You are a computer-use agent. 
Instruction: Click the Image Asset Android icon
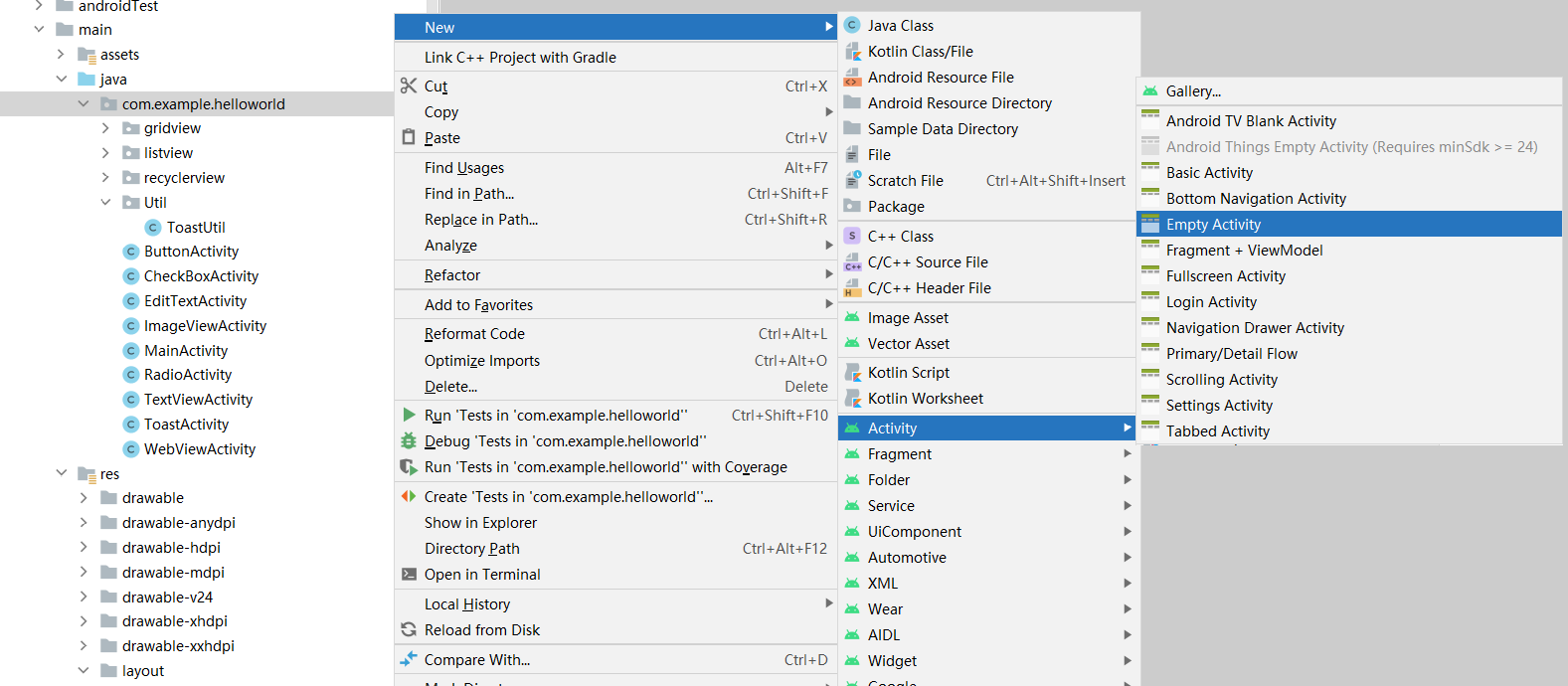point(852,318)
